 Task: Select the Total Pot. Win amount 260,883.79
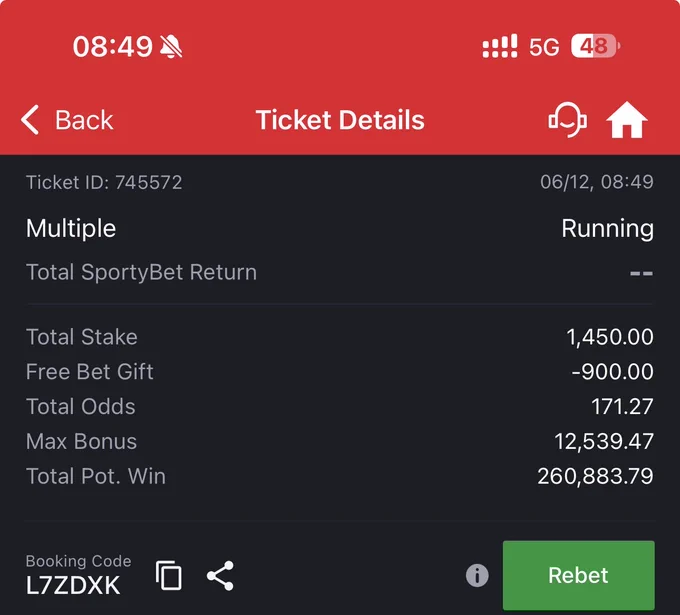click(x=595, y=476)
